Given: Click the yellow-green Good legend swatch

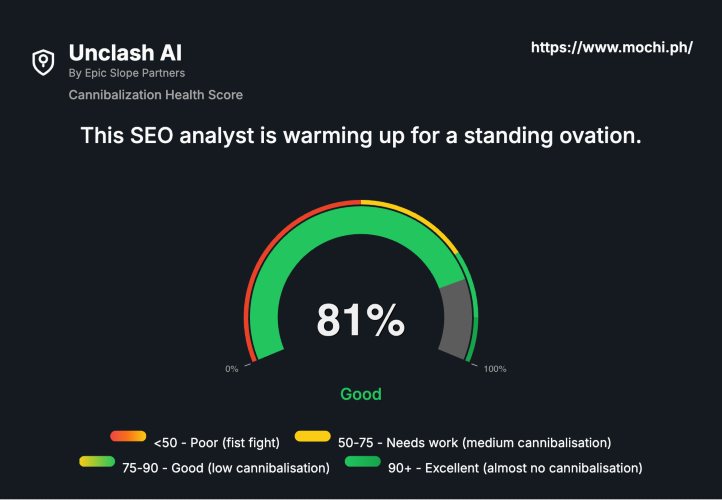Looking at the screenshot, I should pos(97,462).
